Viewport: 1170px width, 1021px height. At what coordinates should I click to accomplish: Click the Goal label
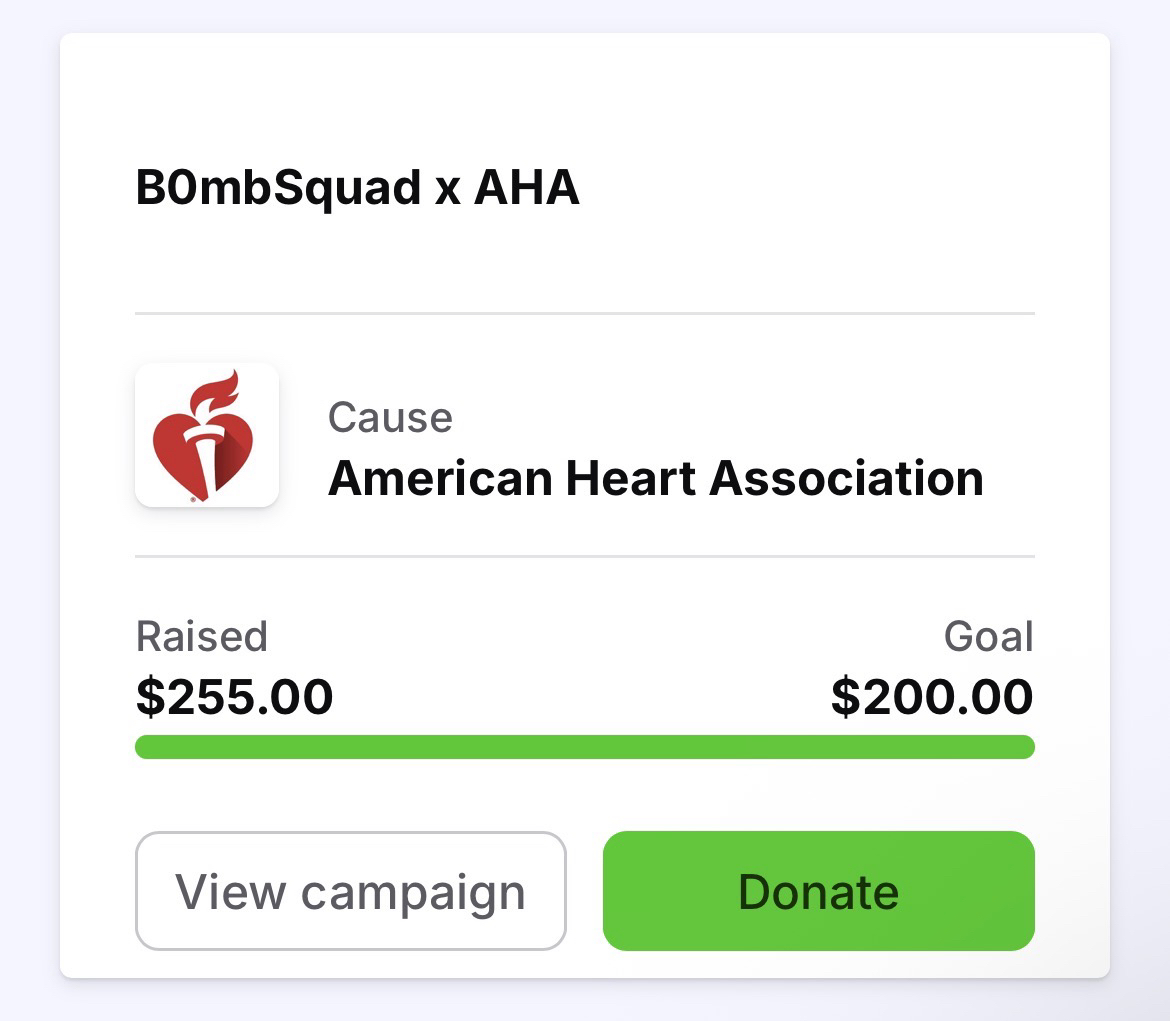click(x=988, y=636)
